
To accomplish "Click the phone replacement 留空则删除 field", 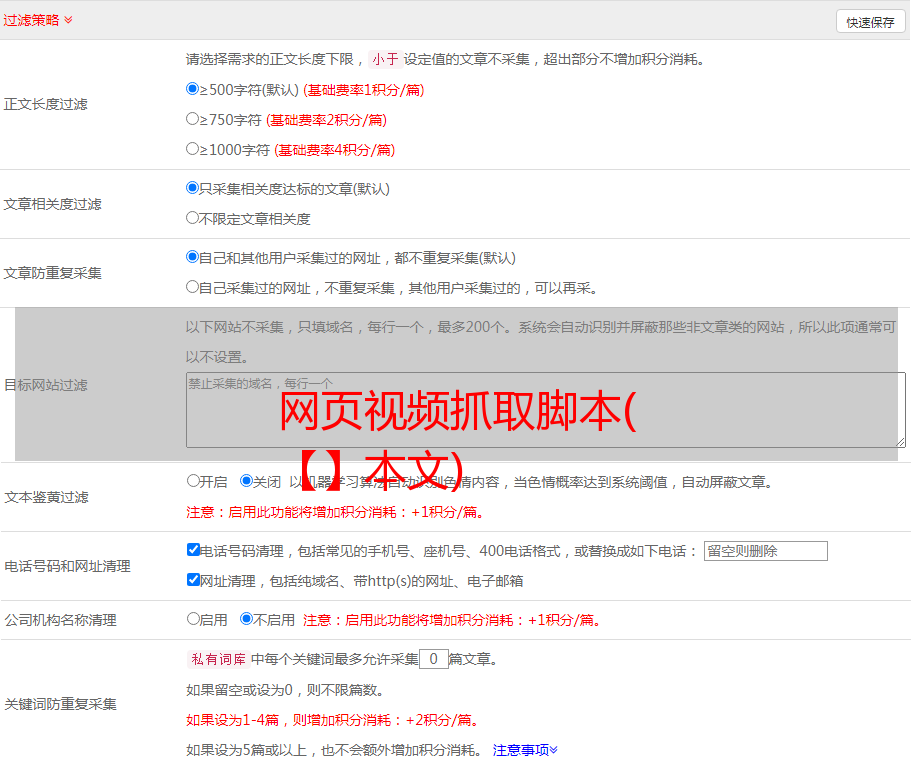I will tap(765, 551).
